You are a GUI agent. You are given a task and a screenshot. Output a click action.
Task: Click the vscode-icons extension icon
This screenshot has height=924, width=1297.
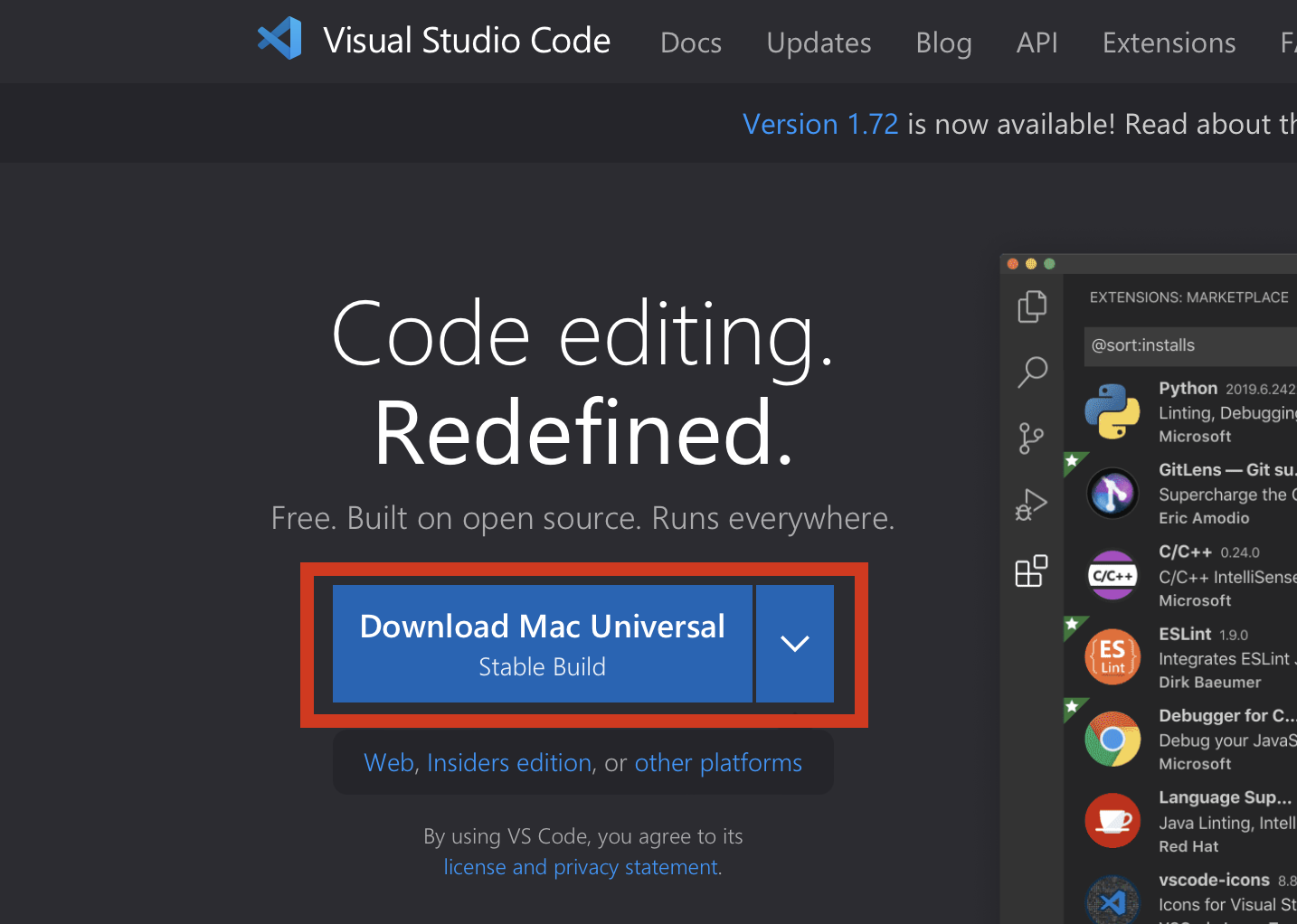point(1112,900)
